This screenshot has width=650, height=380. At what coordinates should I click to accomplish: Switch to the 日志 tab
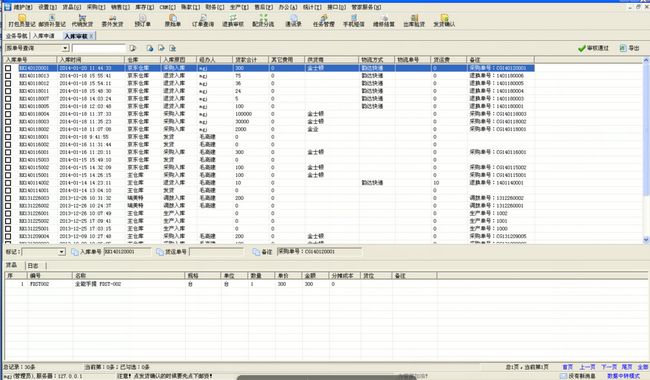(x=33, y=266)
